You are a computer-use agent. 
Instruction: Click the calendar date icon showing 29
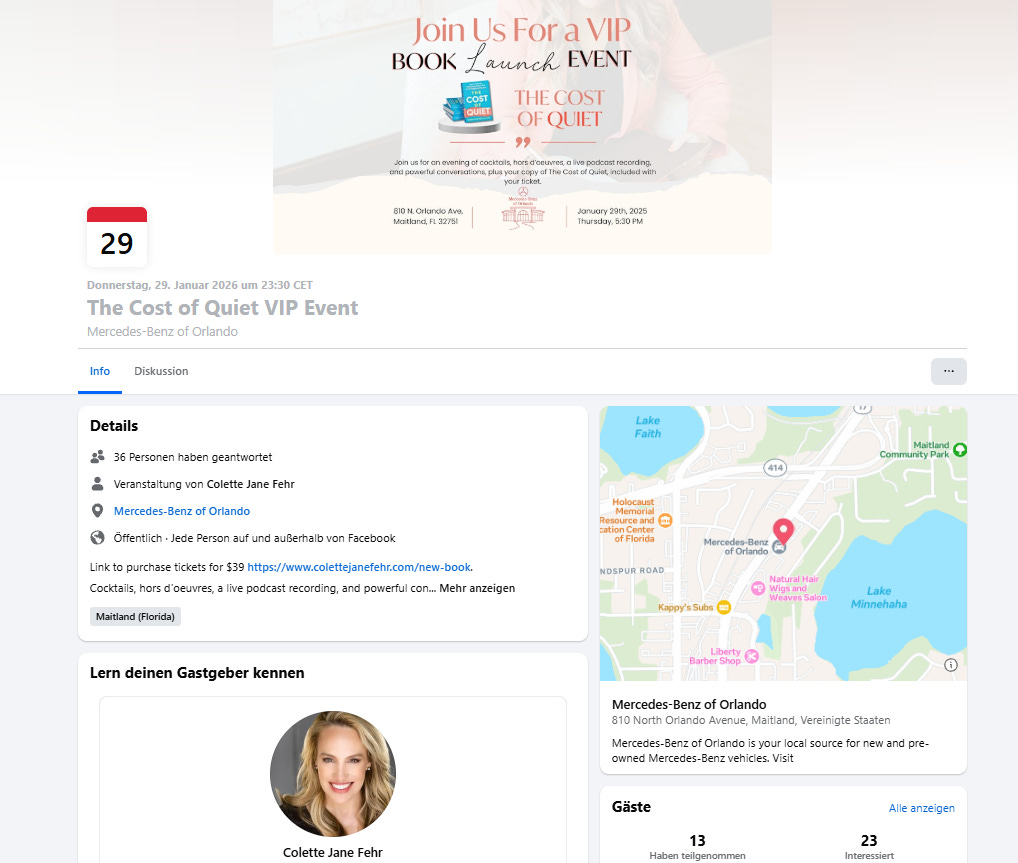(x=117, y=237)
